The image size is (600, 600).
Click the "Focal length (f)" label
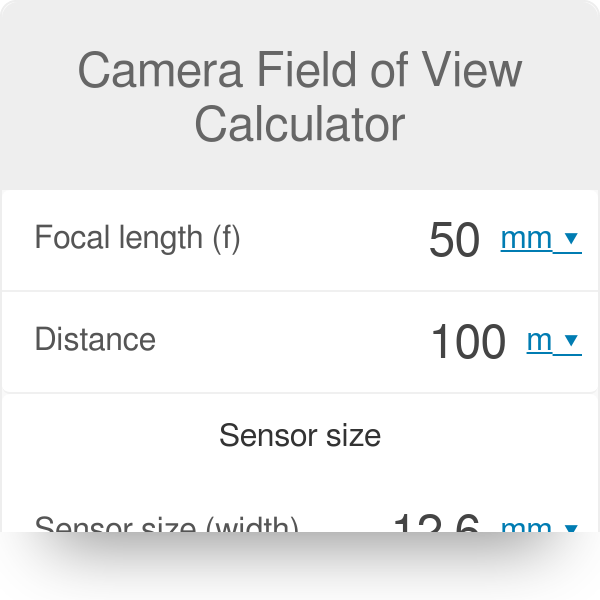point(137,238)
